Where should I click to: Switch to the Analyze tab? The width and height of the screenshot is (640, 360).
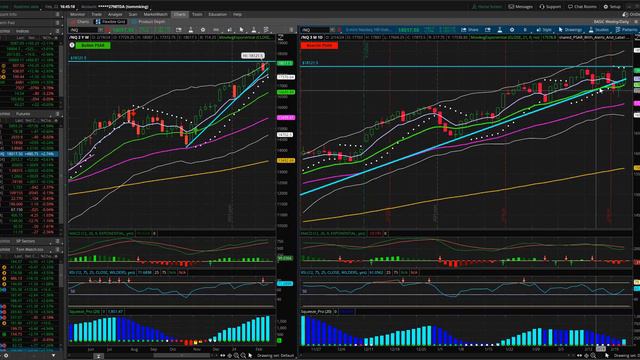click(x=115, y=14)
